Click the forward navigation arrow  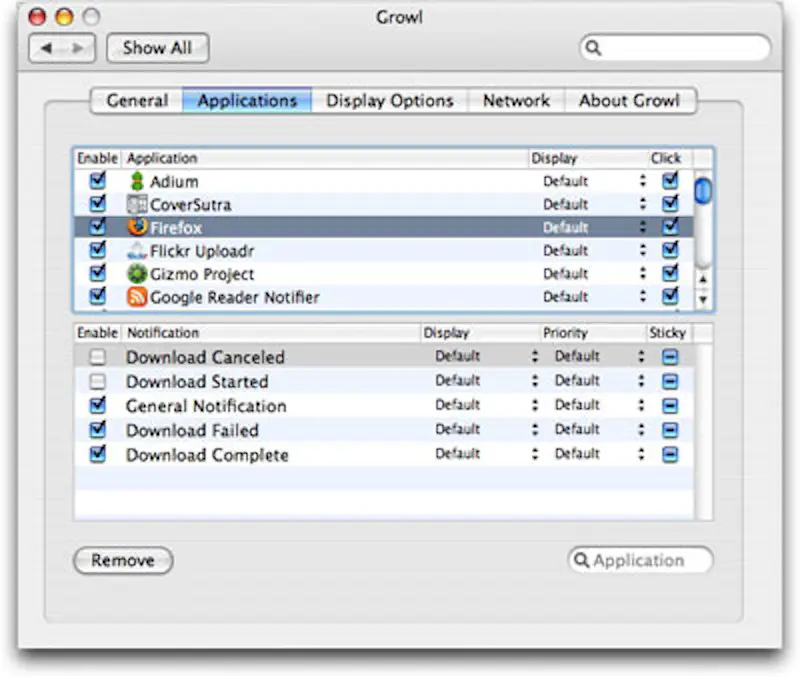pos(78,47)
